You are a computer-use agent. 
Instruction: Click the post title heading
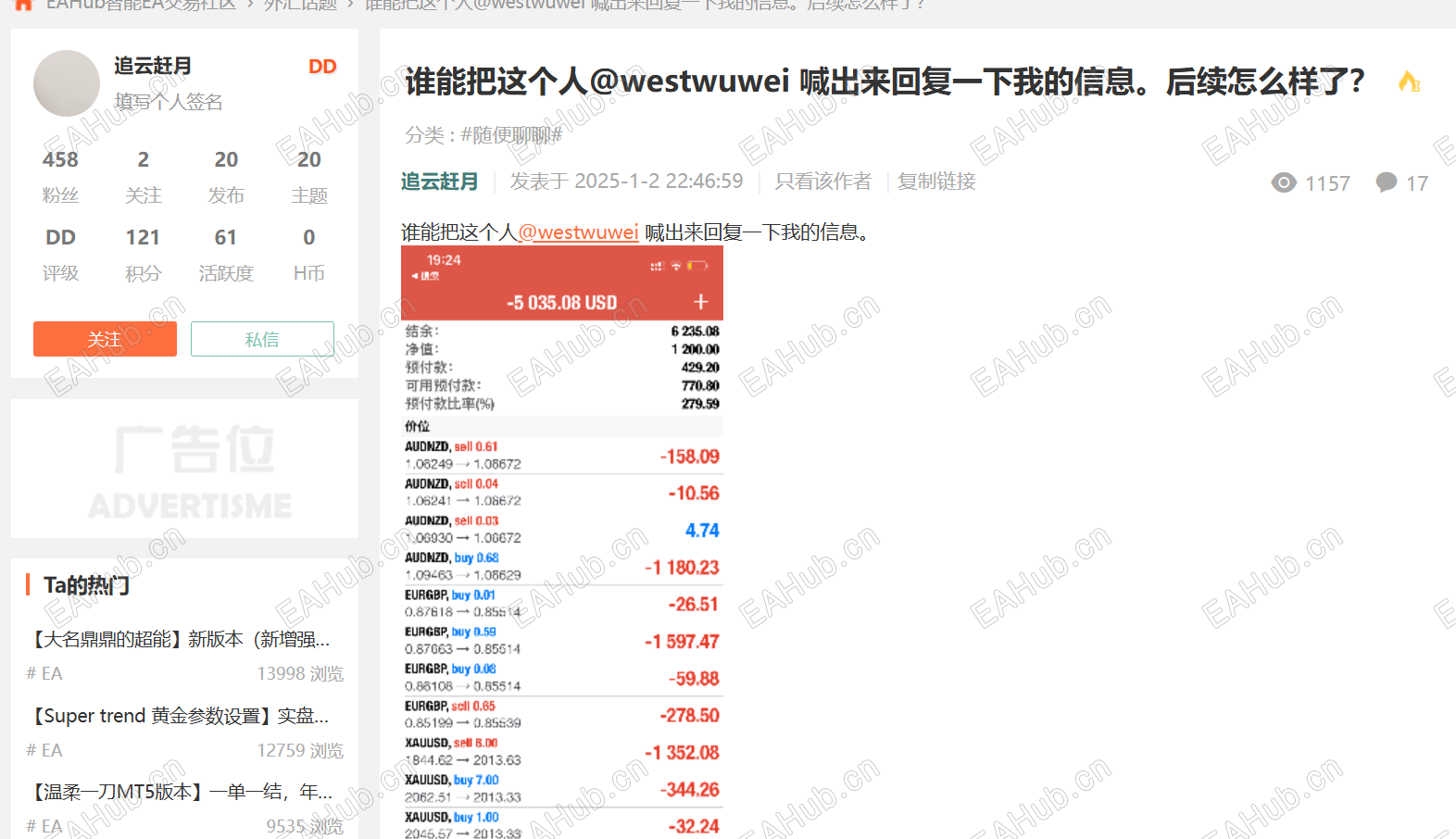[x=885, y=81]
